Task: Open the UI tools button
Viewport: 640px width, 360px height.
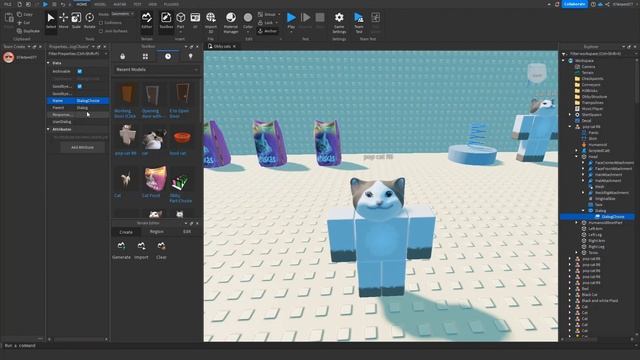Action: point(195,21)
